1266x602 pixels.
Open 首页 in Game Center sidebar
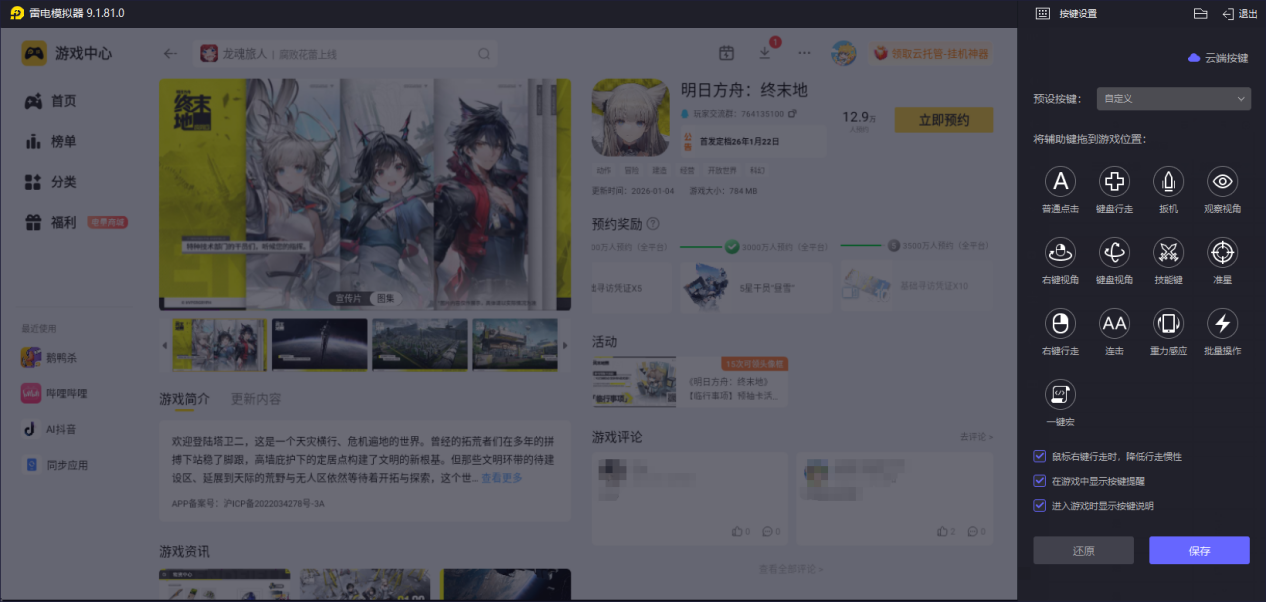51,101
